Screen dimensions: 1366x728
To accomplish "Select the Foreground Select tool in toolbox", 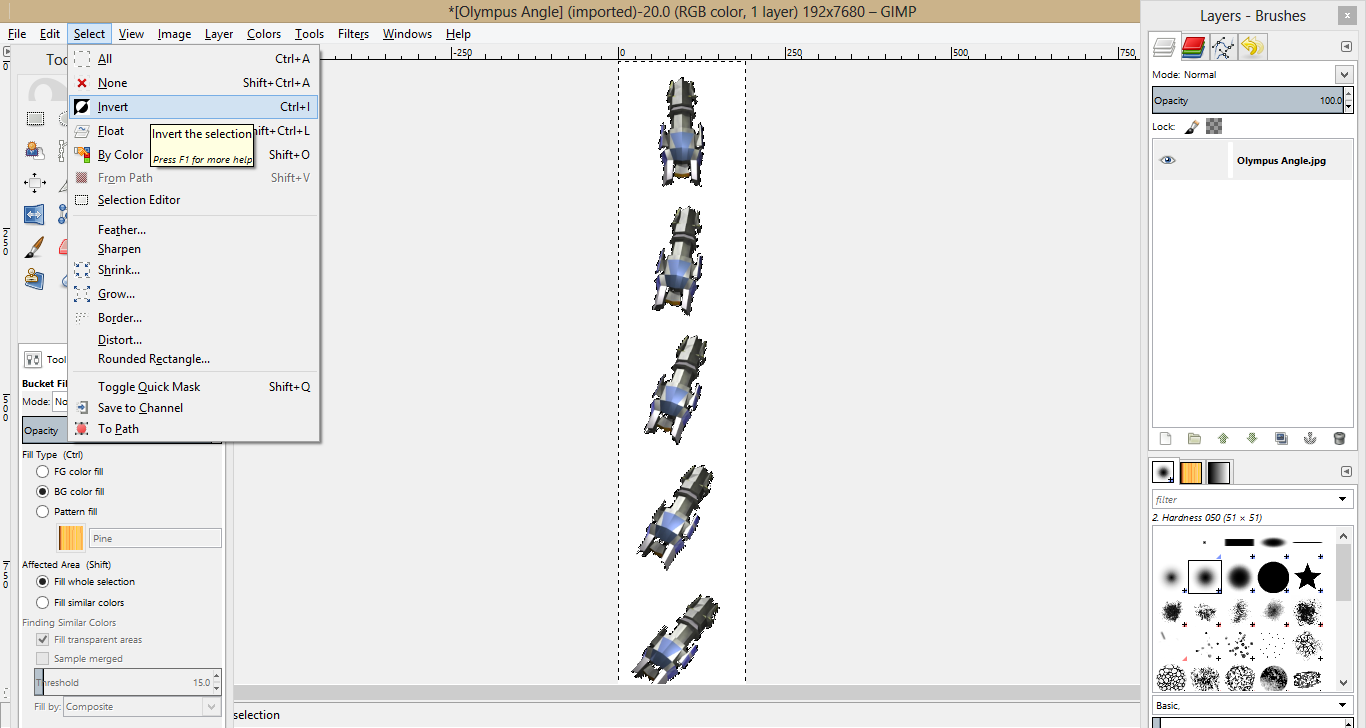I will [x=35, y=151].
